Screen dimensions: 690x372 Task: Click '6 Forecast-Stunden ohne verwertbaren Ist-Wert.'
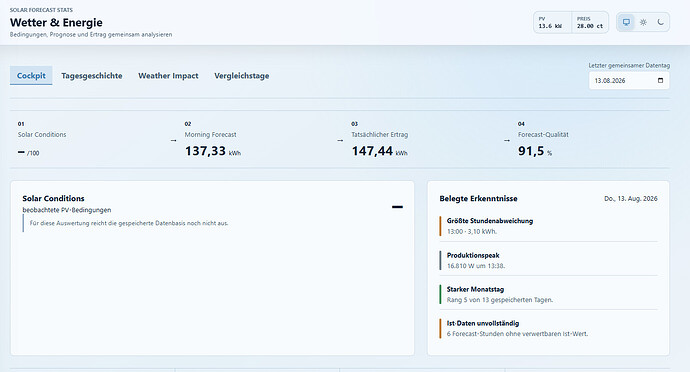(517, 334)
